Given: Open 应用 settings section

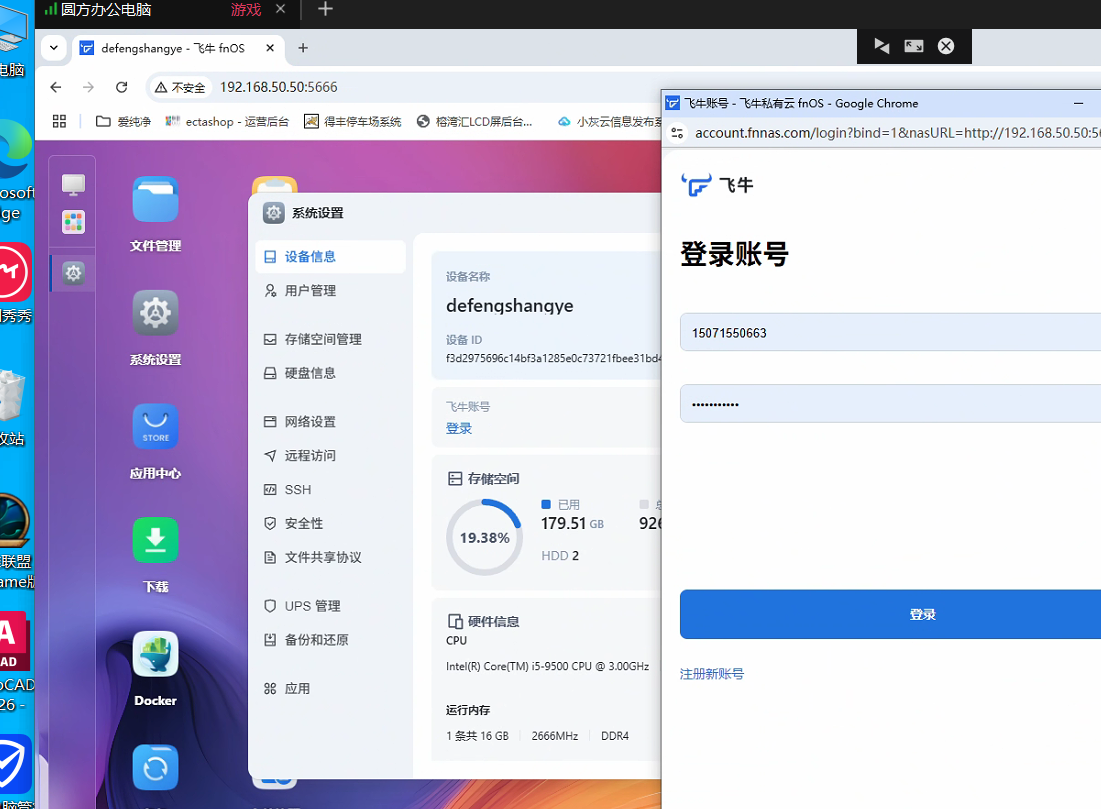Looking at the screenshot, I should click(x=330, y=689).
